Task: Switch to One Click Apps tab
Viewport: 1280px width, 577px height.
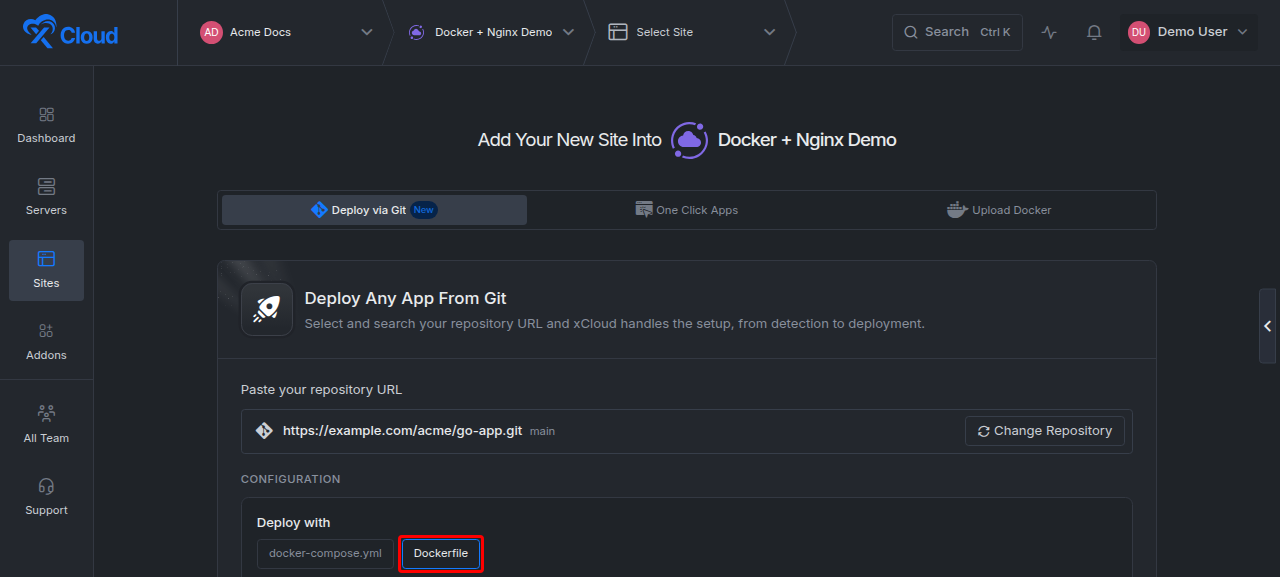Action: click(686, 210)
